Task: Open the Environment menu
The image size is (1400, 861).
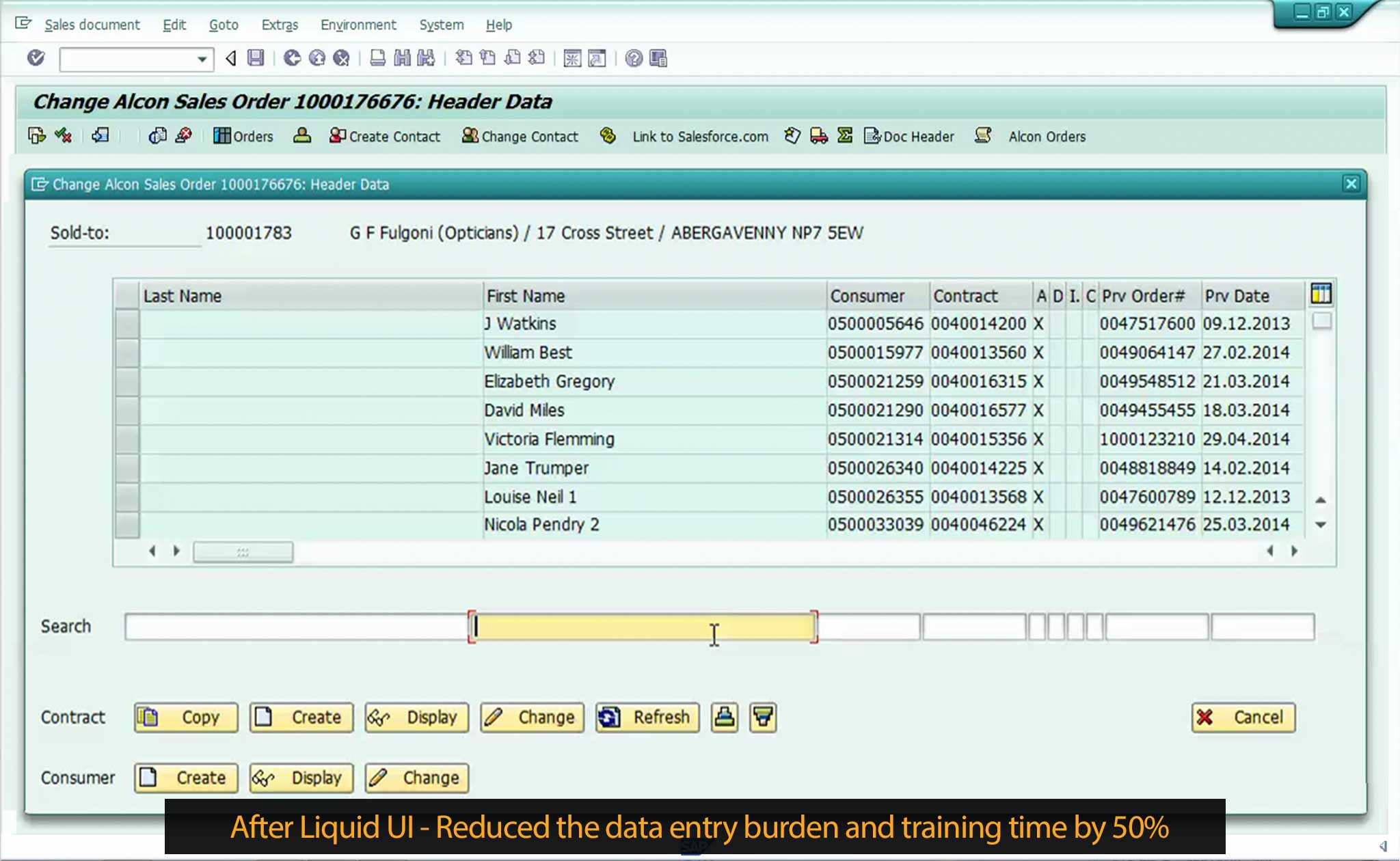Action: coord(358,25)
